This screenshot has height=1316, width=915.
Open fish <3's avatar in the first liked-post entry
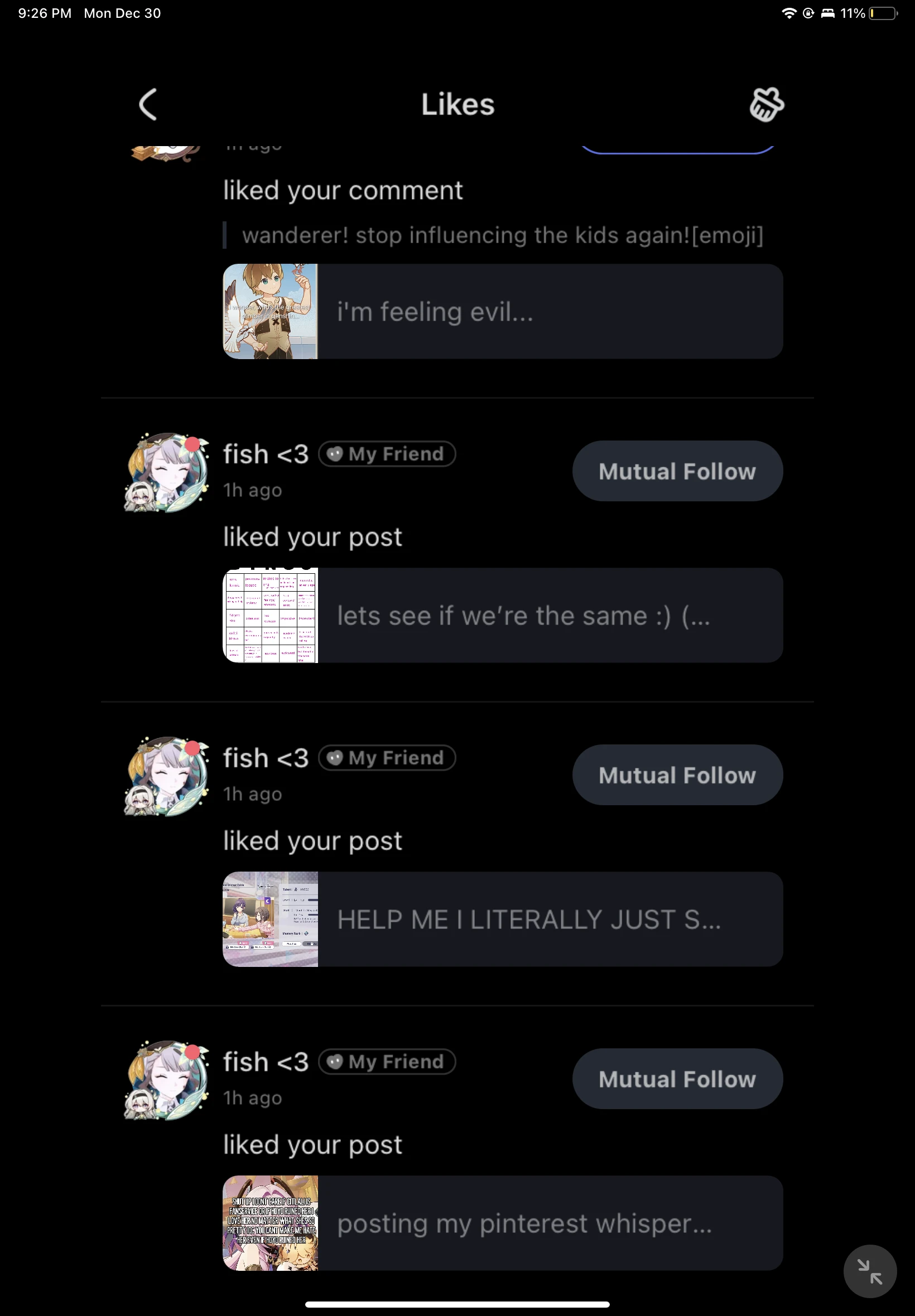pyautogui.click(x=167, y=472)
